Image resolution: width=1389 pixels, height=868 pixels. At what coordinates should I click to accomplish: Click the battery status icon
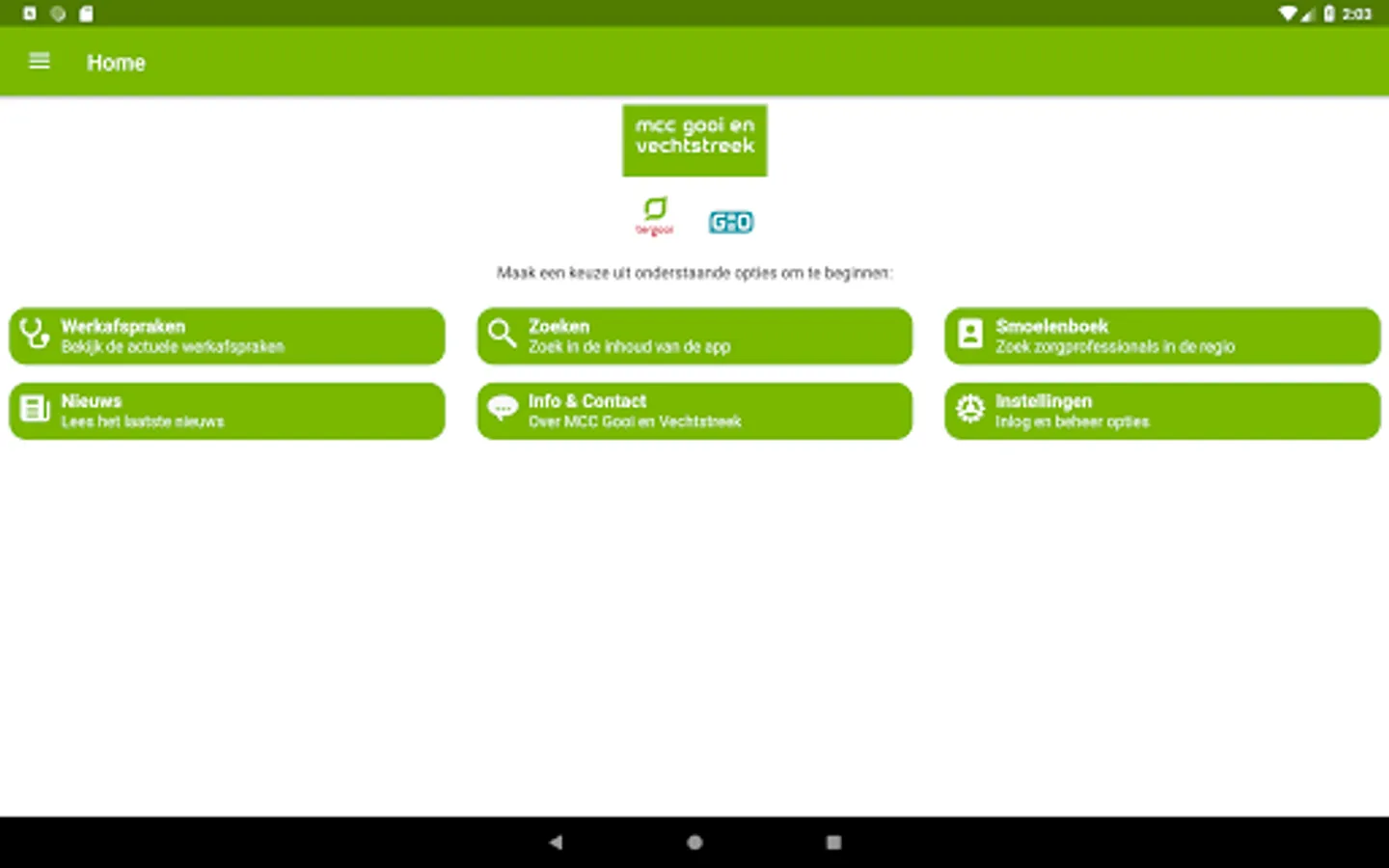coord(1329,14)
